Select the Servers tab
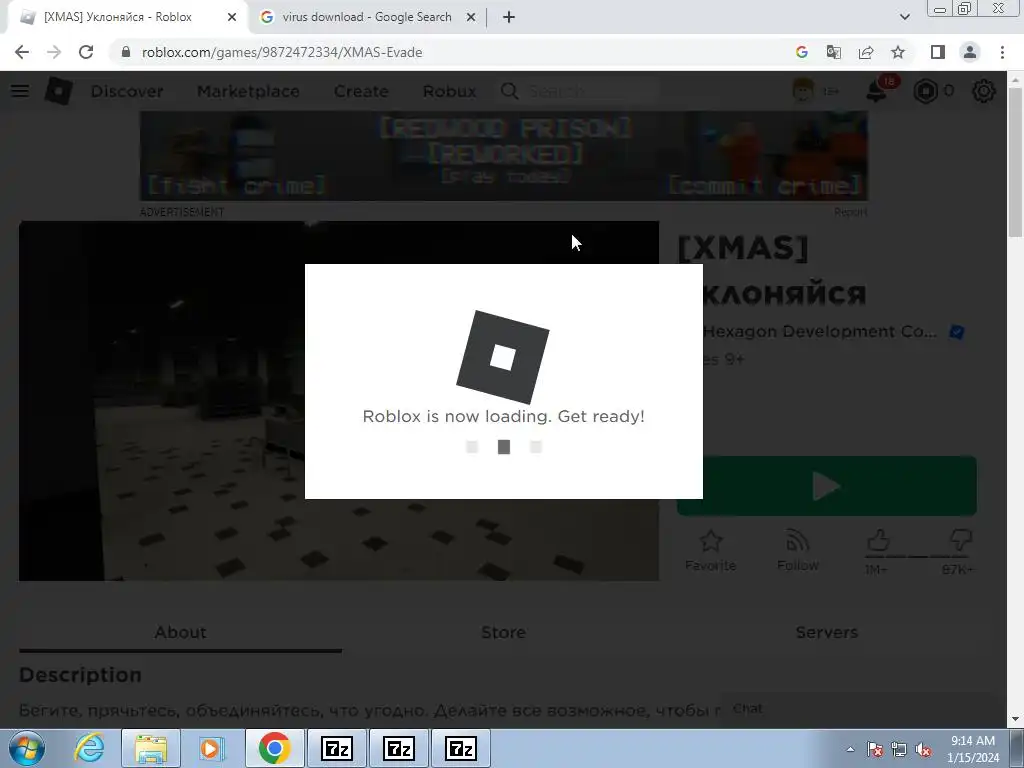The height and width of the screenshot is (768, 1024). click(x=826, y=632)
